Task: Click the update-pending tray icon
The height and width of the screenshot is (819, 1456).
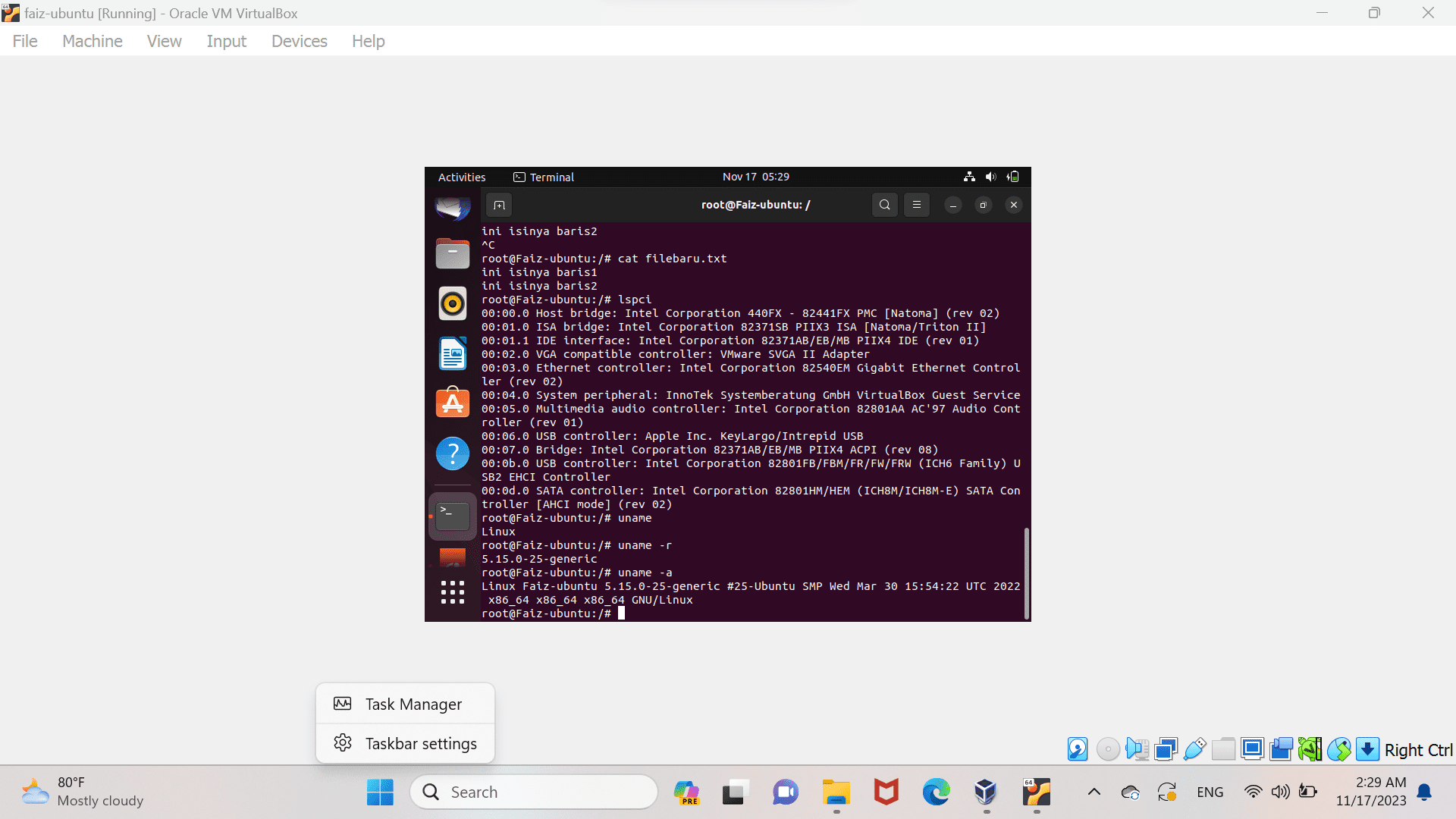Action: click(x=1167, y=792)
